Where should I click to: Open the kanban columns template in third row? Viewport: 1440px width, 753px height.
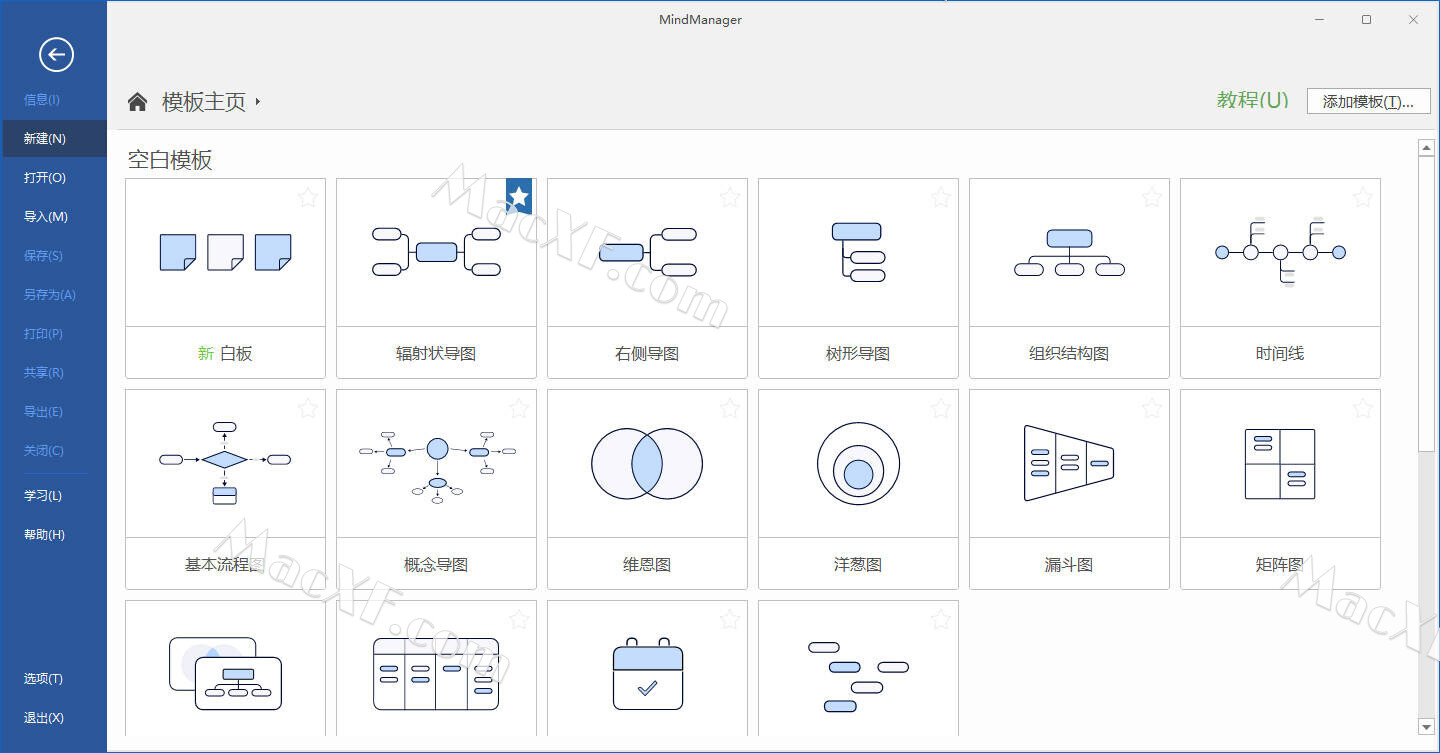click(436, 674)
